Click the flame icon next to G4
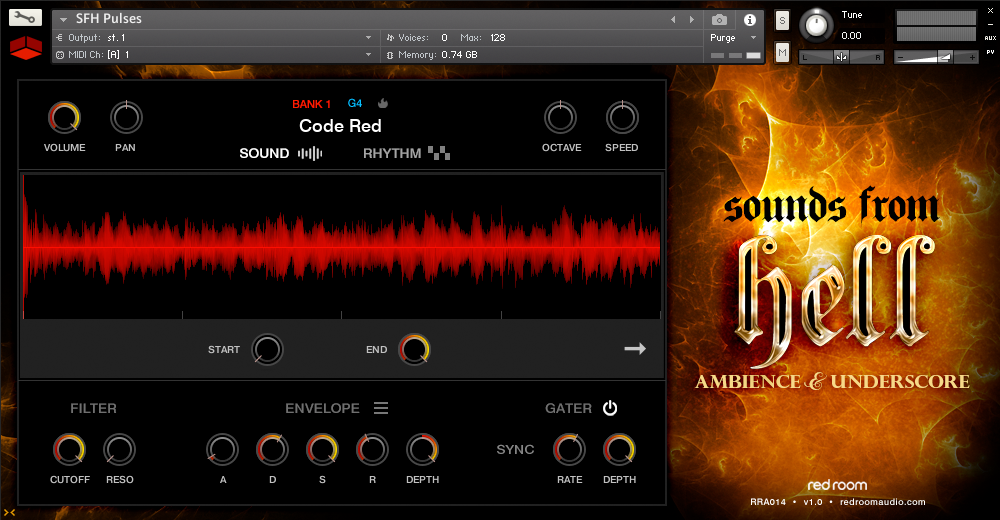The image size is (1000, 520). click(383, 103)
